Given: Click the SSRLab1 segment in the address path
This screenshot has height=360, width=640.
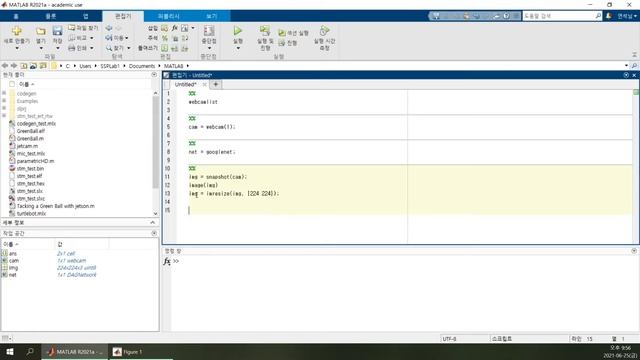Looking at the screenshot, I should click(x=109, y=66).
